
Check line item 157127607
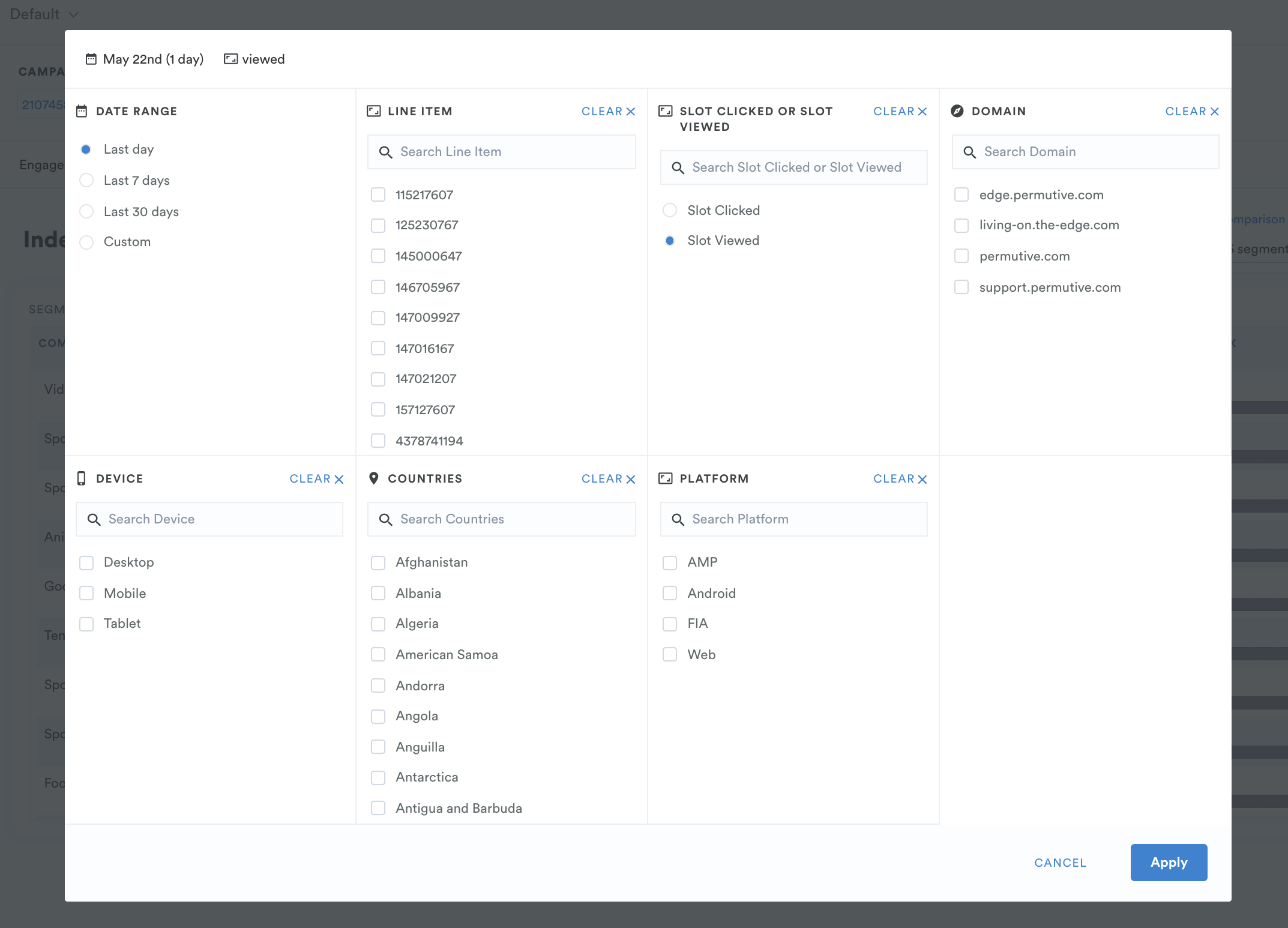(378, 409)
